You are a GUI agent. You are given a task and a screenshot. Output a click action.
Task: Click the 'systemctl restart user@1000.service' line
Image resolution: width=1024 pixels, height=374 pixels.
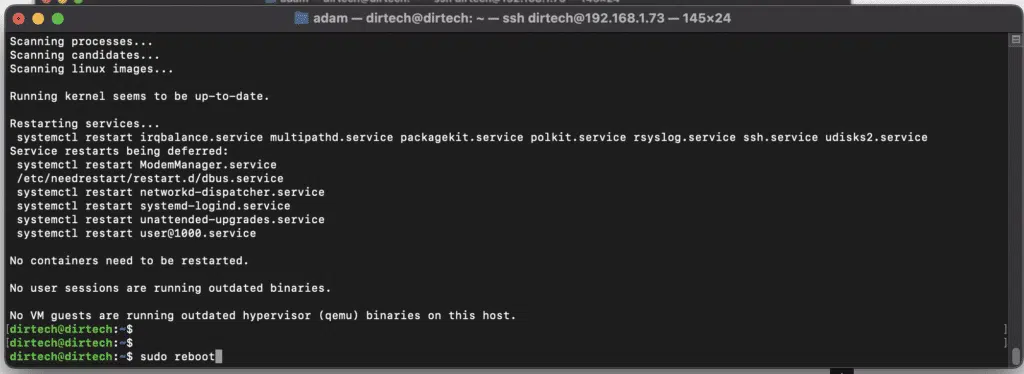pos(136,233)
